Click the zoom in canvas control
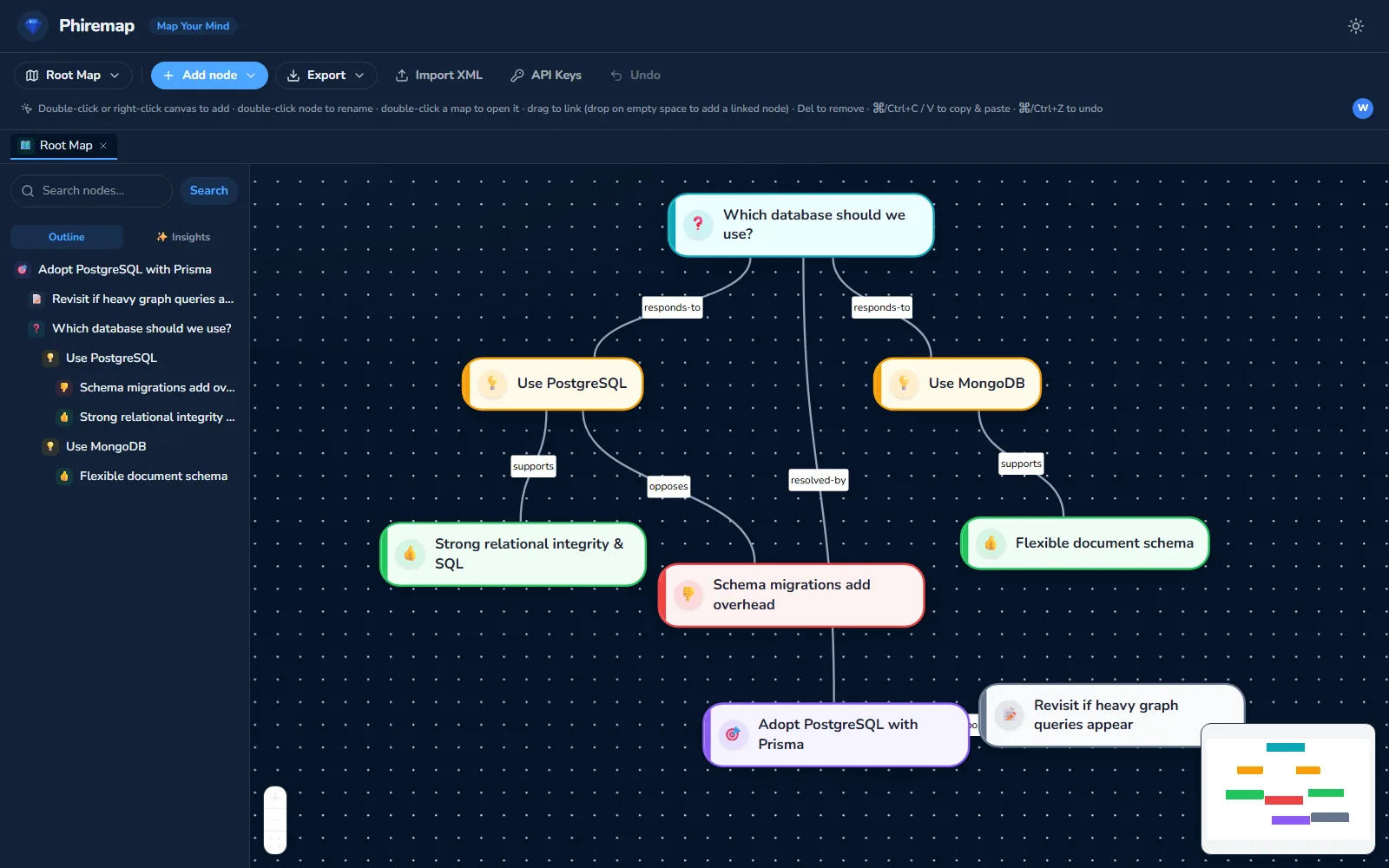The height and width of the screenshot is (868, 1389). pos(275,798)
